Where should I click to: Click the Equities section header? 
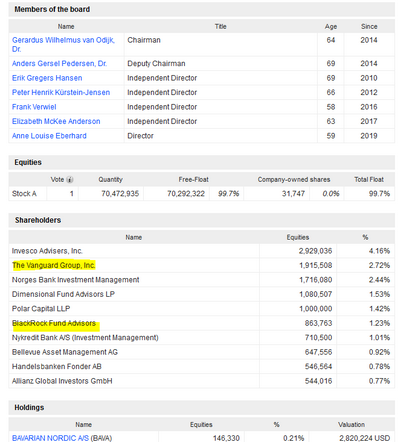tap(28, 162)
